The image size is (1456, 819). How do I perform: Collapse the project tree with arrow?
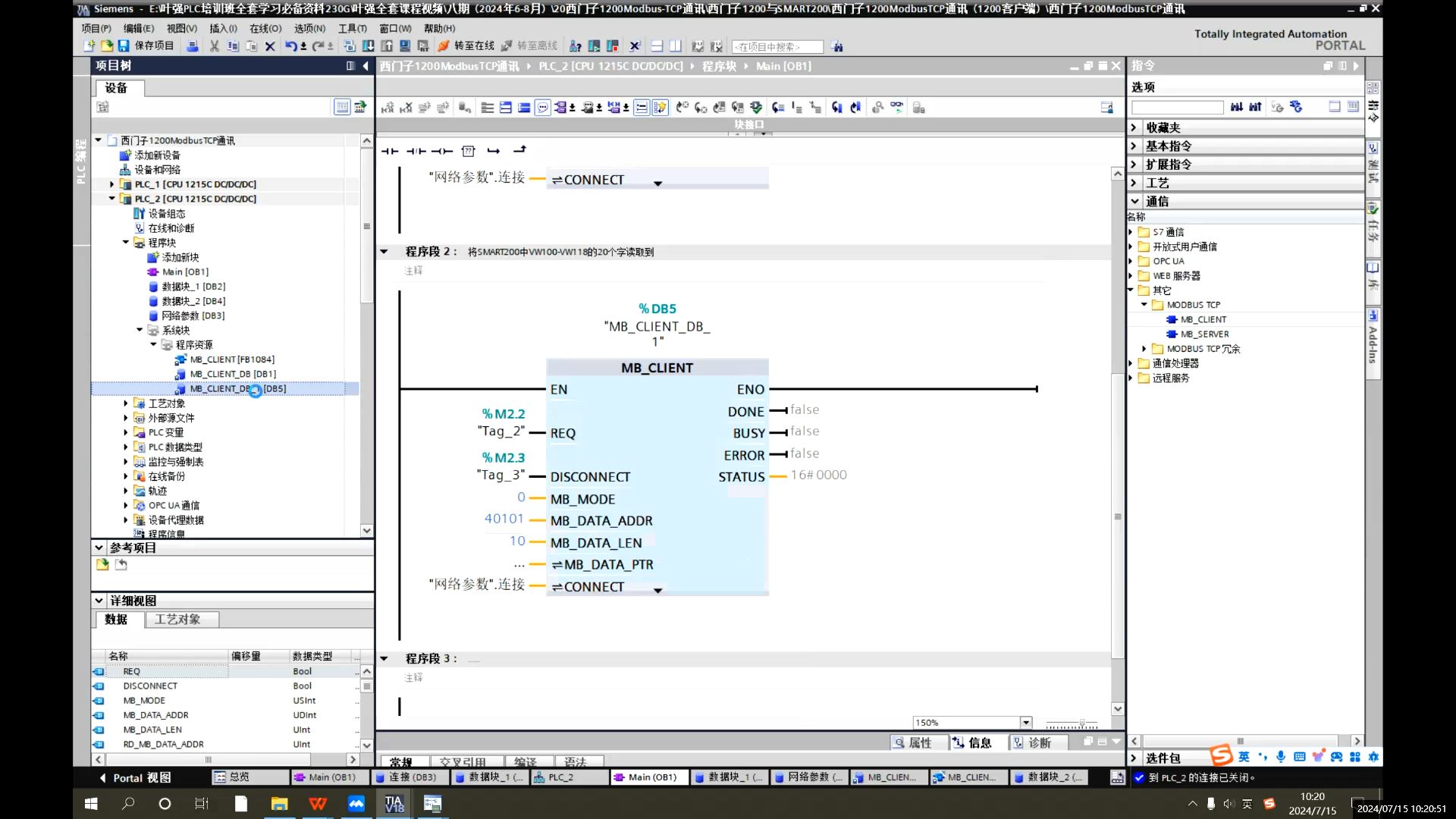pos(366,66)
